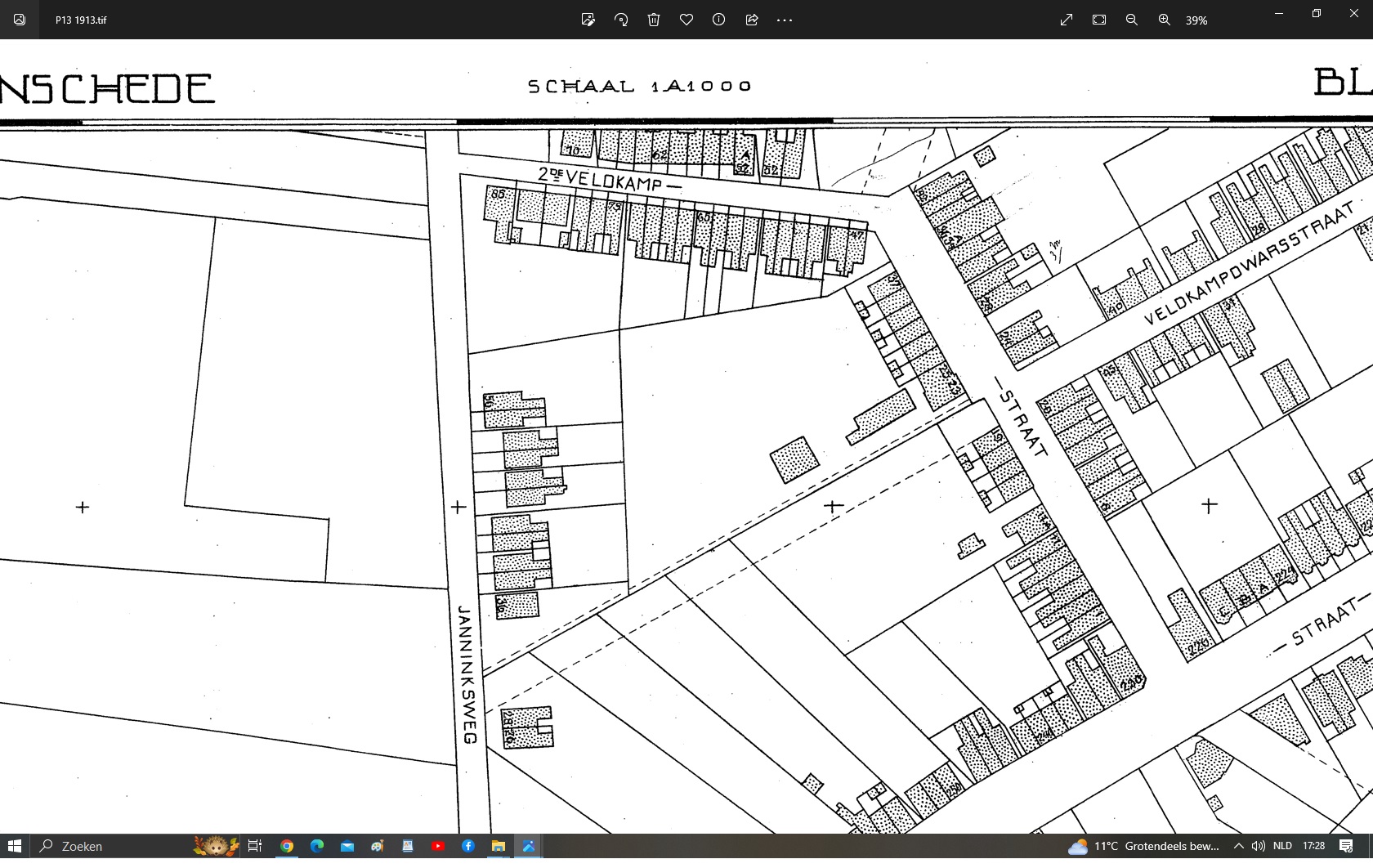The width and height of the screenshot is (1373, 868).
Task: Share the image via share icon
Action: 752,20
